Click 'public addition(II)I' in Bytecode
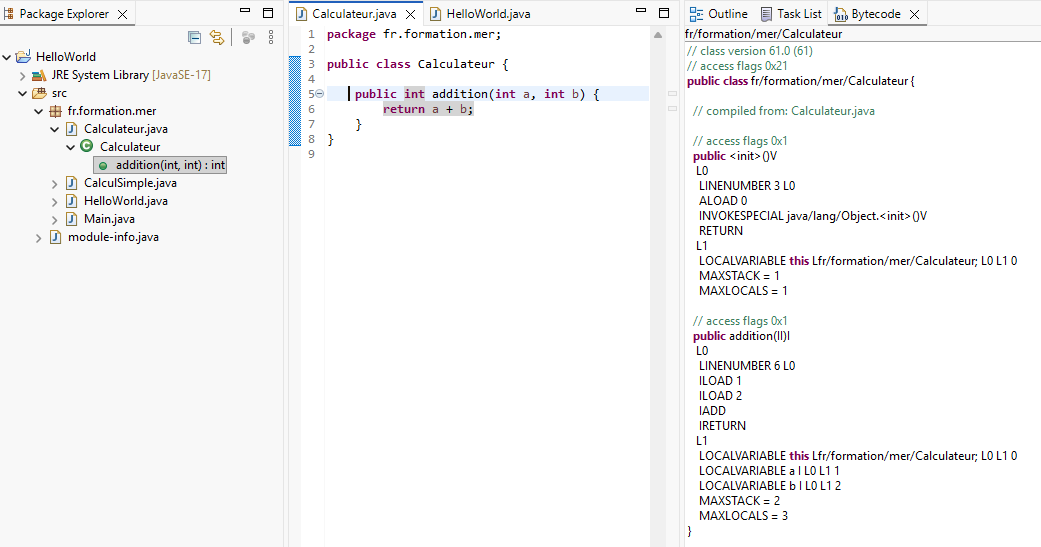Image resolution: width=1041 pixels, height=547 pixels. click(742, 337)
